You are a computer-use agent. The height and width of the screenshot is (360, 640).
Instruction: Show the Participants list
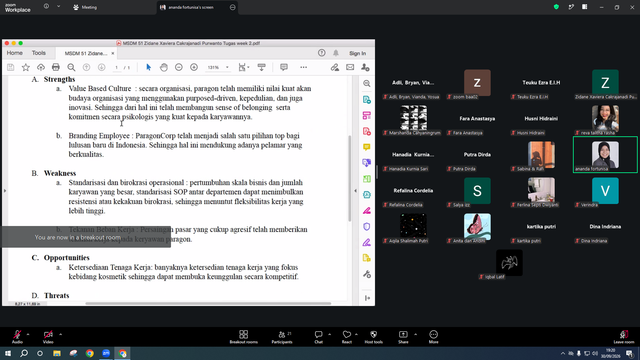pyautogui.click(x=282, y=337)
